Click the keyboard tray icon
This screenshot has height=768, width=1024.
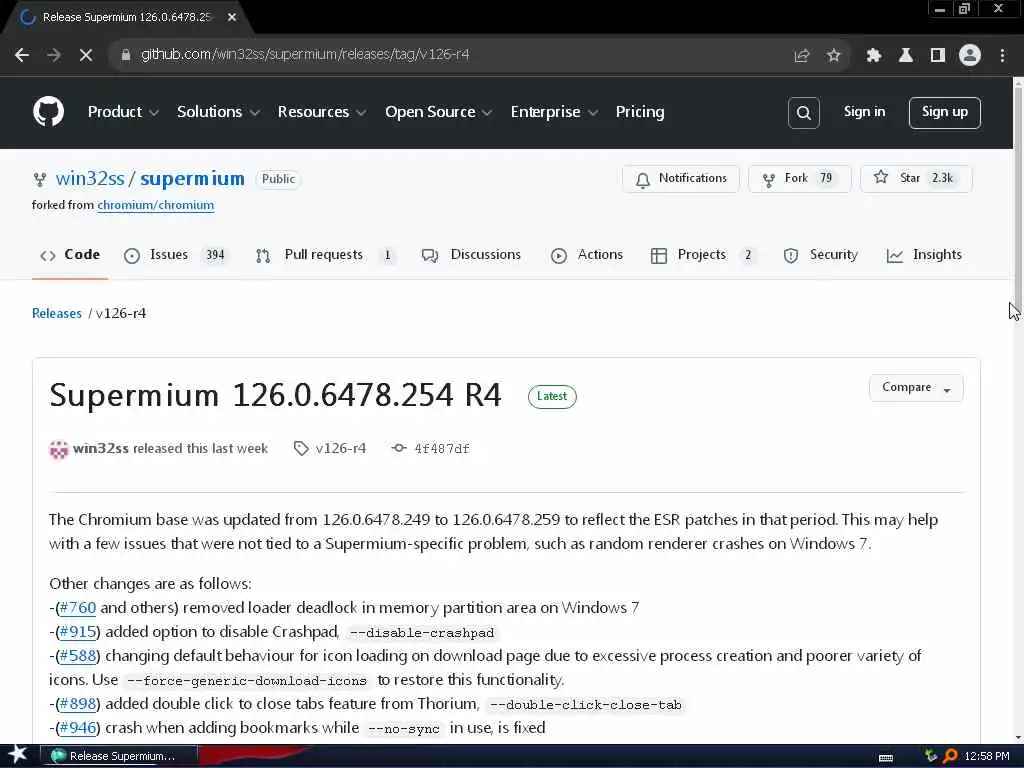(x=886, y=758)
